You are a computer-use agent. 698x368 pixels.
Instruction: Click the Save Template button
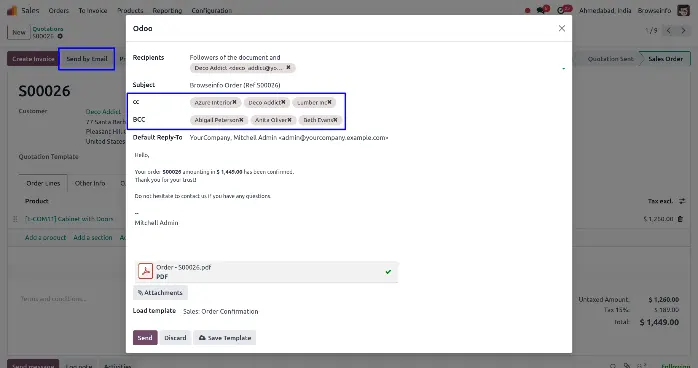click(x=225, y=338)
